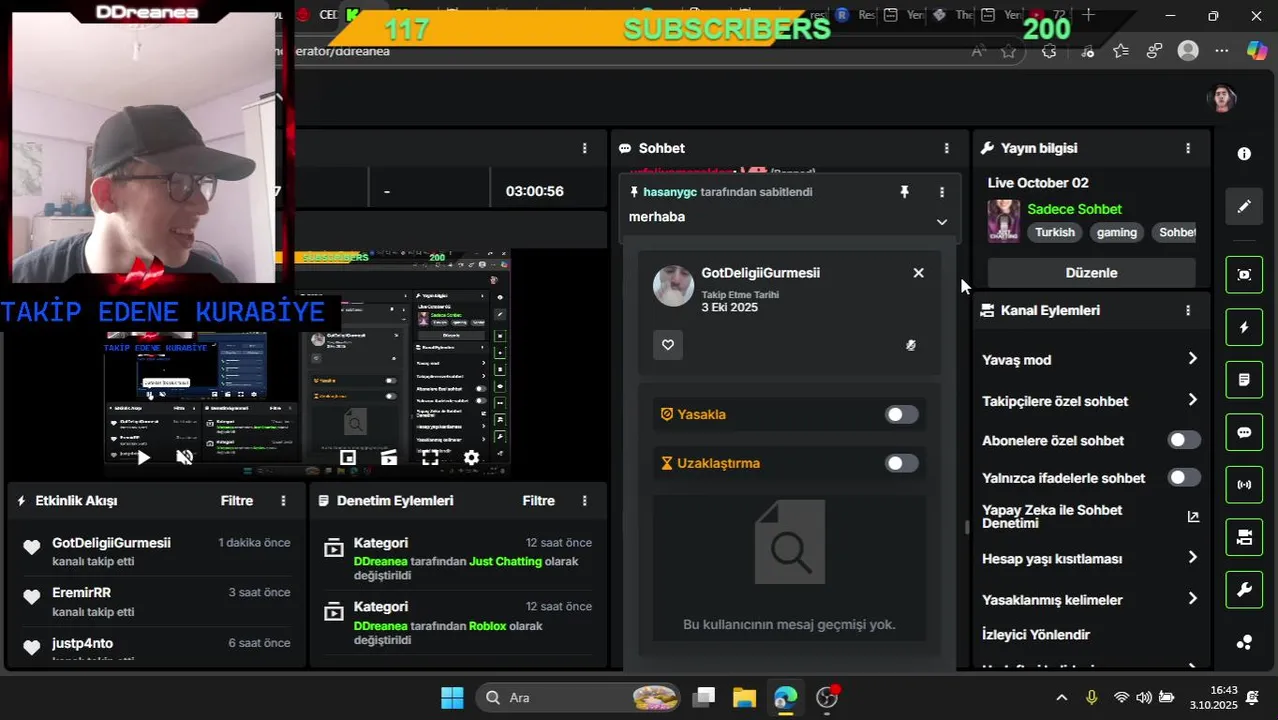The width and height of the screenshot is (1278, 720).
Task: Toggle the lightning activity feed panel icon
Action: tap(1244, 327)
